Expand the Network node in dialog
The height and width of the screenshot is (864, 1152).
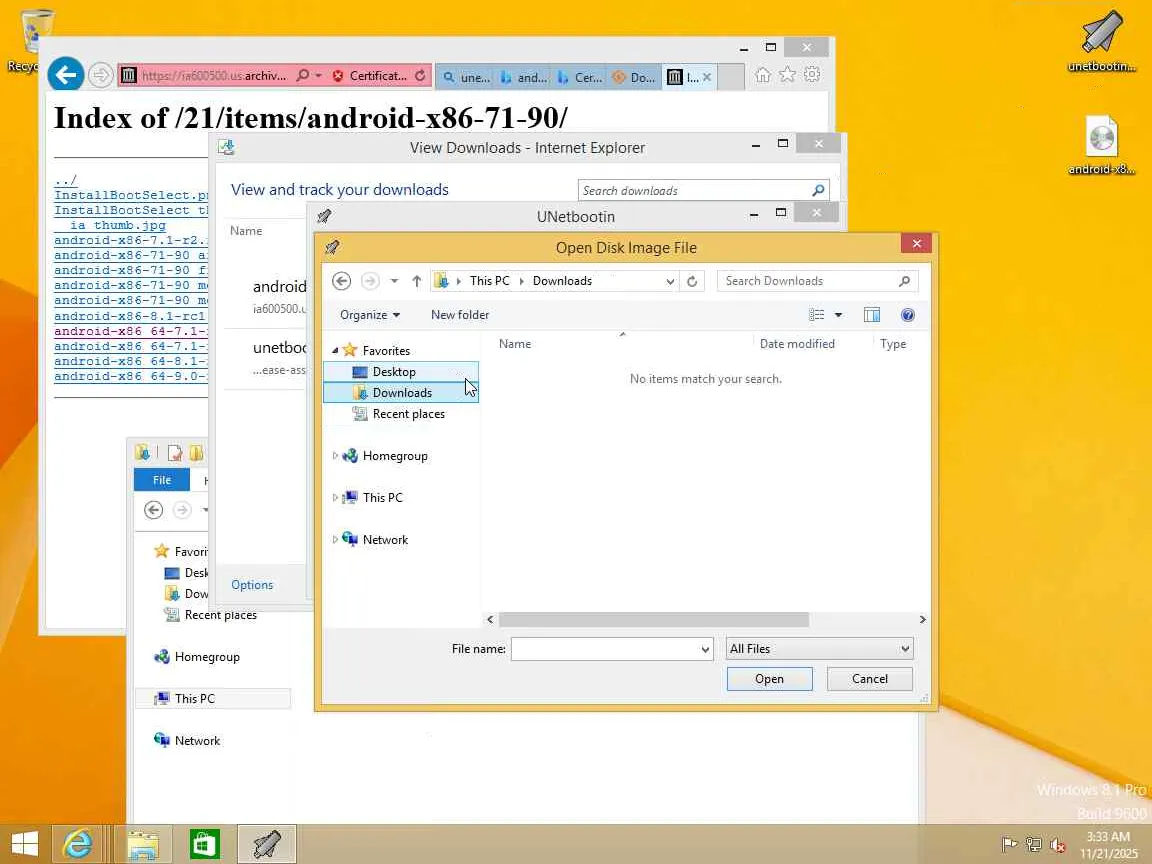335,539
